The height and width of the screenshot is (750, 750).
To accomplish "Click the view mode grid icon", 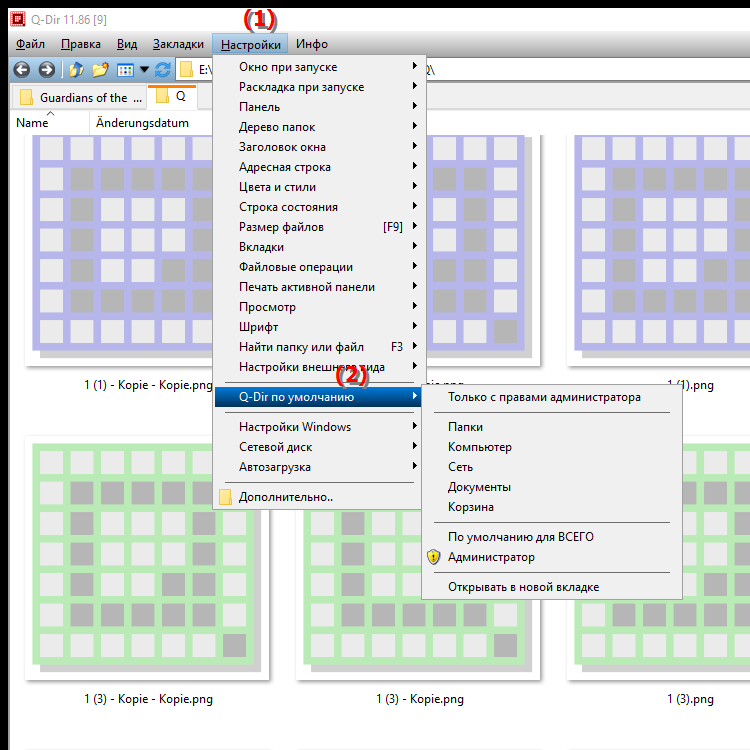I will (125, 70).
